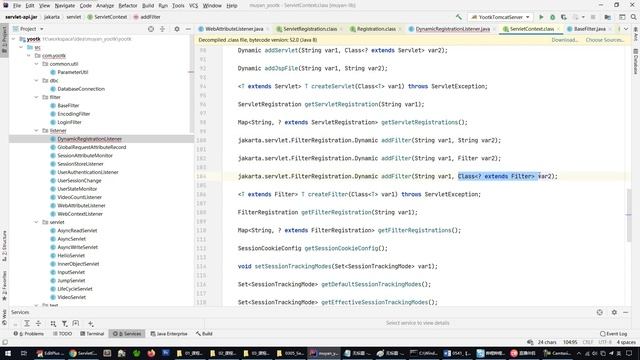The width and height of the screenshot is (640, 360).
Task: Open YootkTomcatServer run configuration dropdown
Action: (500, 17)
